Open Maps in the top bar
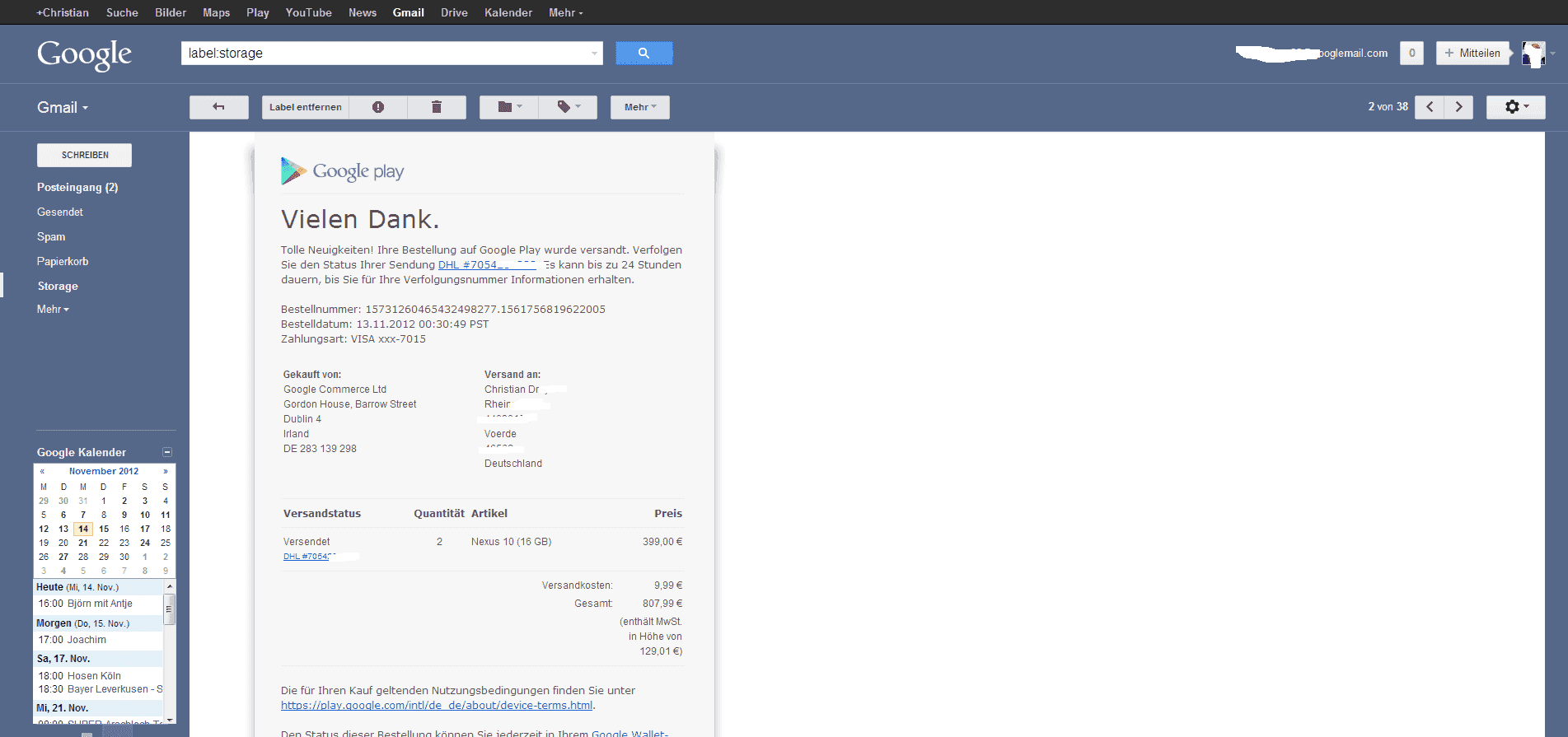Image resolution: width=1568 pixels, height=737 pixels. 217,12
